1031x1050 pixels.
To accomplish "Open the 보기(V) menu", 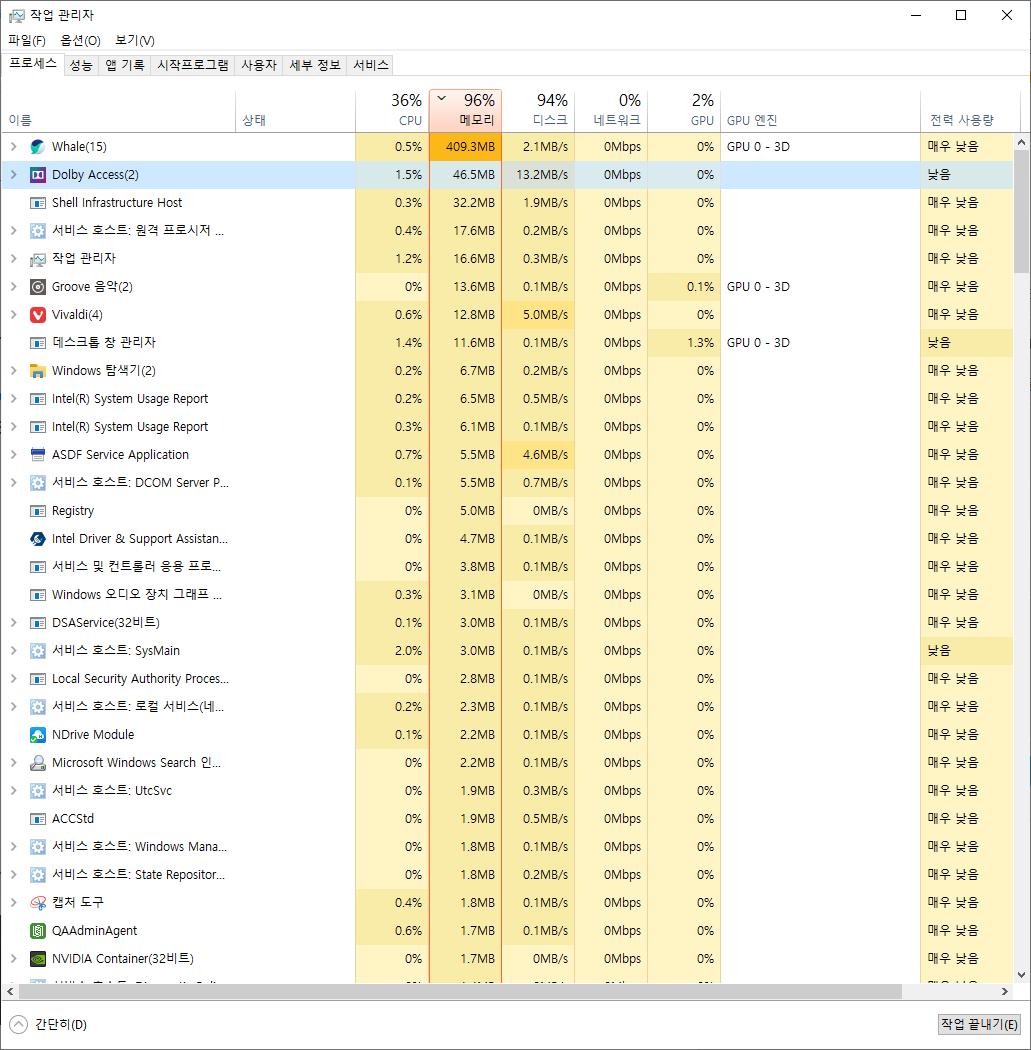I will [x=135, y=40].
